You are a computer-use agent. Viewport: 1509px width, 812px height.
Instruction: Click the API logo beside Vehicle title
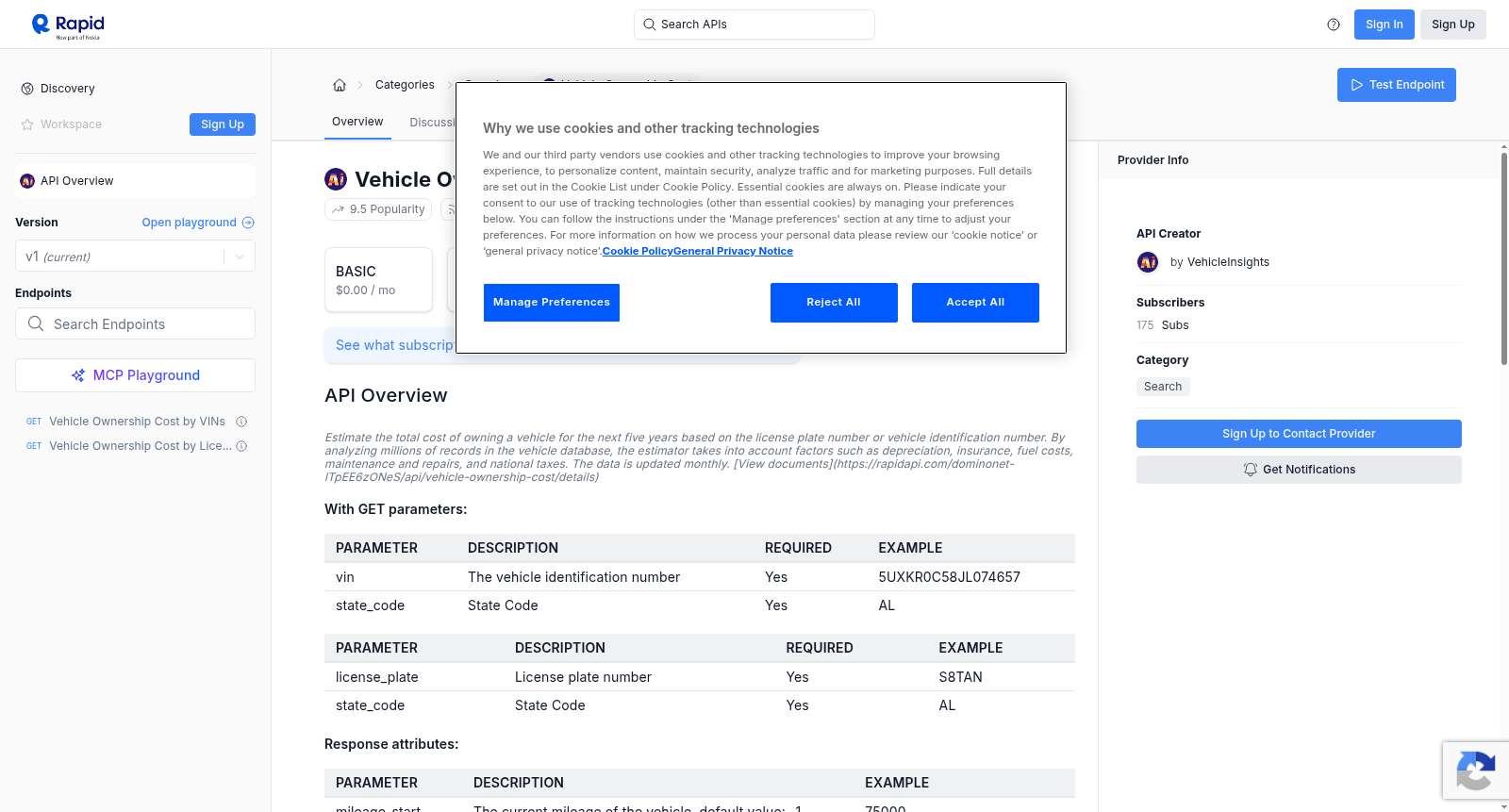click(336, 179)
